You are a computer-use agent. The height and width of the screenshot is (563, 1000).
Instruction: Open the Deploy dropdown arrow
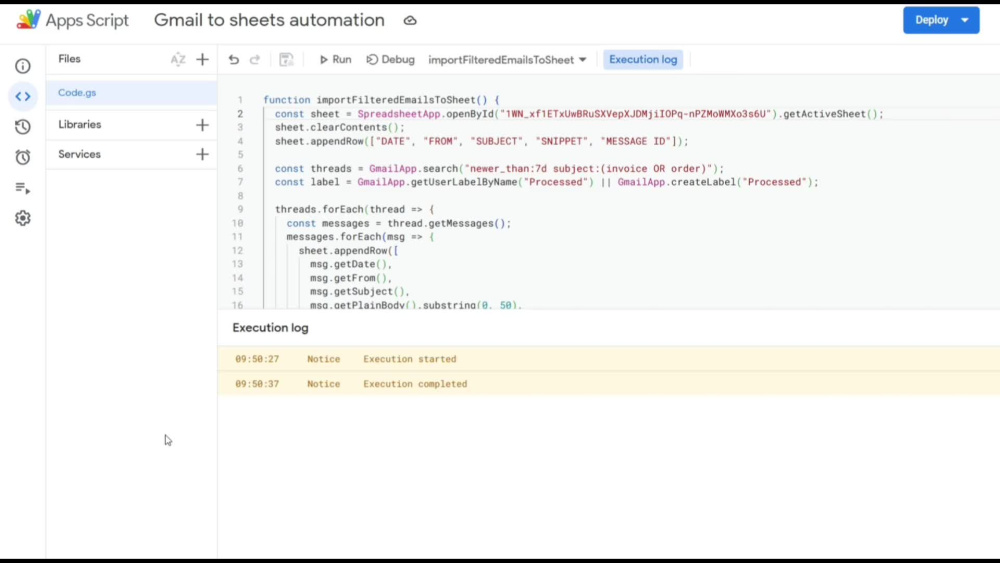pyautogui.click(x=966, y=20)
